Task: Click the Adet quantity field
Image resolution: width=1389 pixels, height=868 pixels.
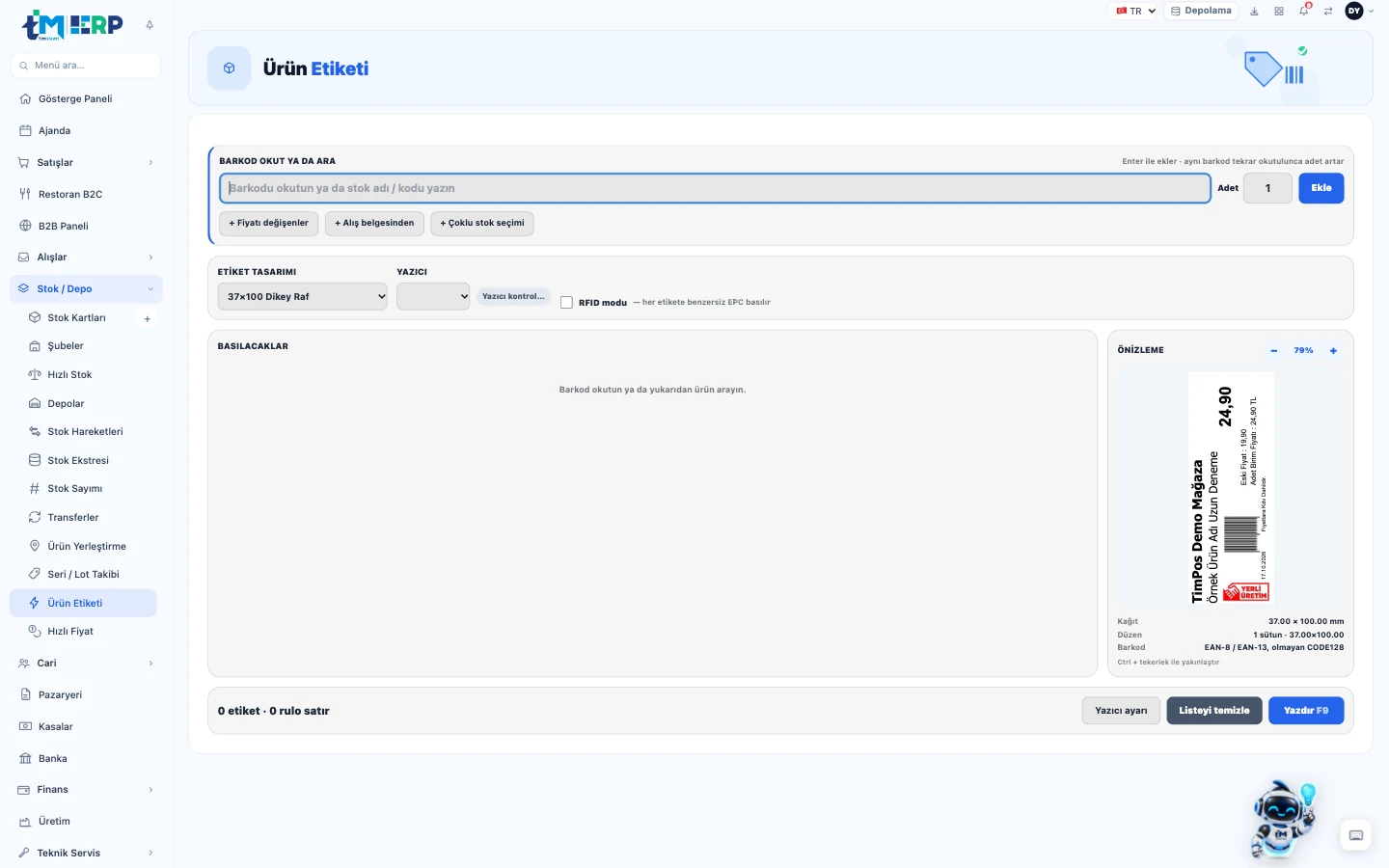Action: coord(1267,188)
